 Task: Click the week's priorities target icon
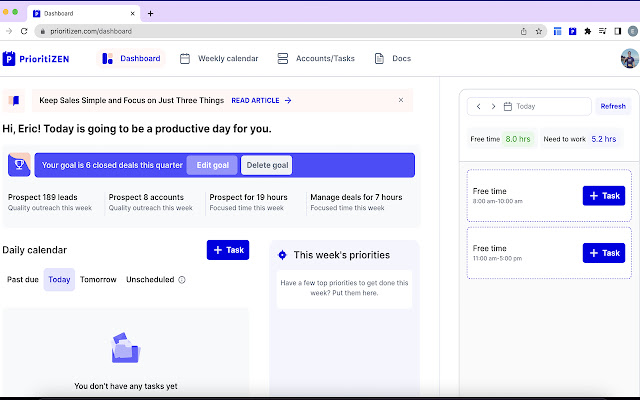282,255
